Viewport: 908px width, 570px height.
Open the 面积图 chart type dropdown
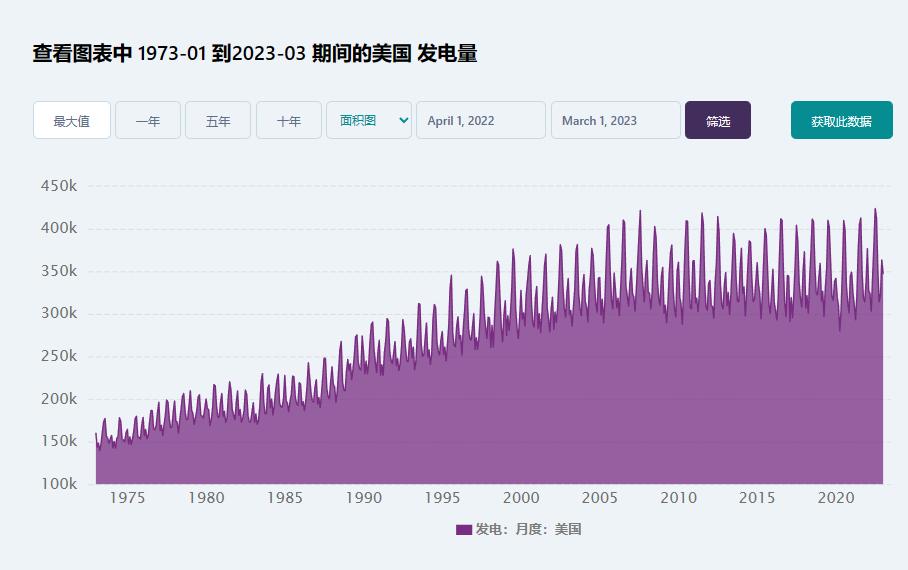pos(369,120)
